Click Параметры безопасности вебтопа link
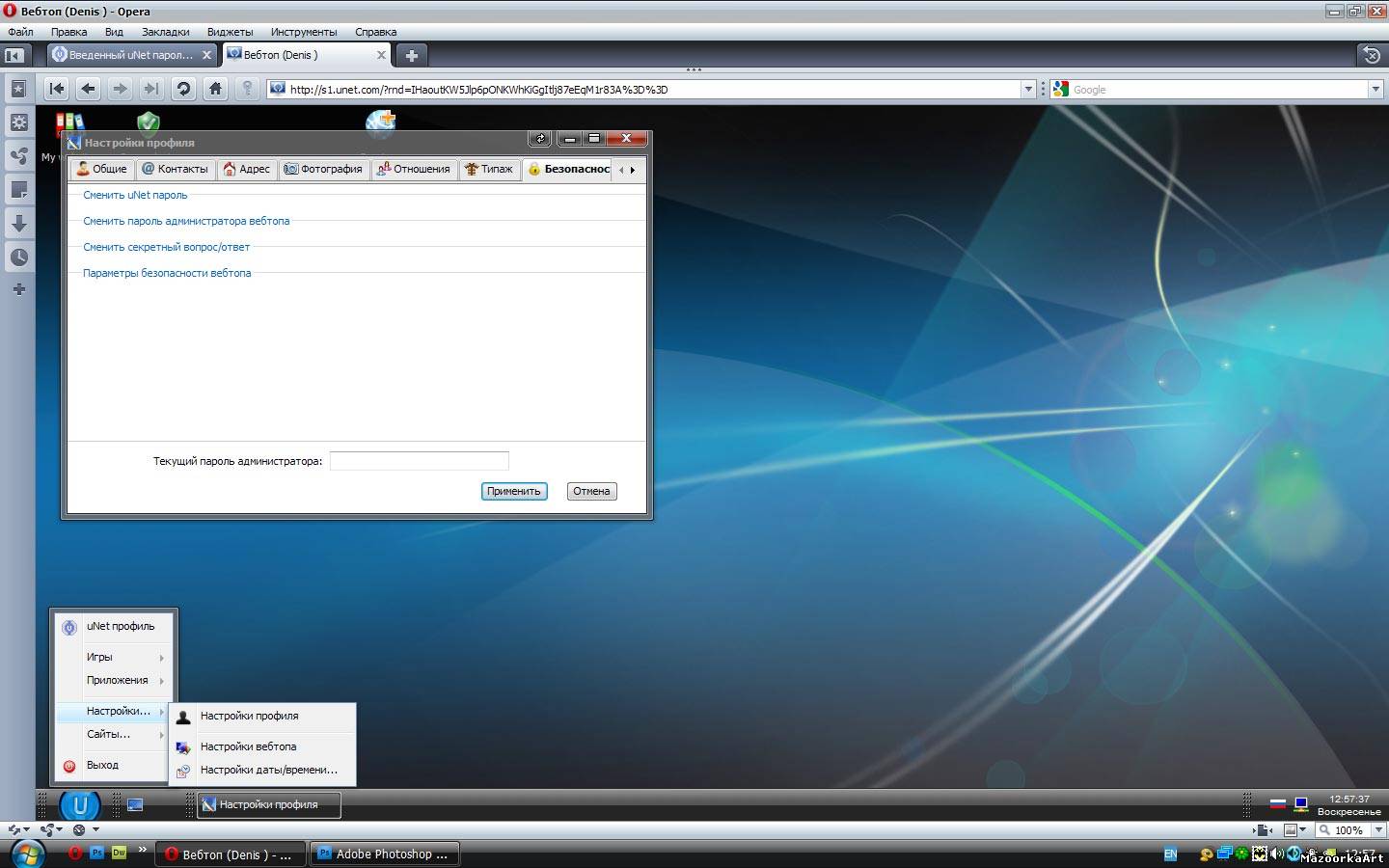 167,273
